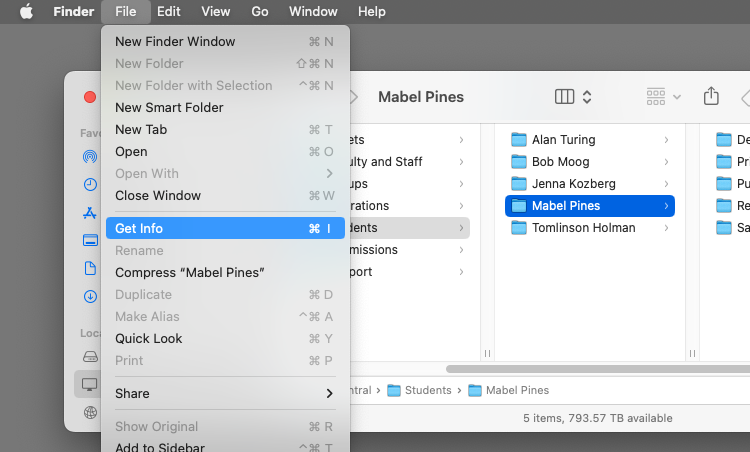This screenshot has height=452, width=750.
Task: Open the Edit menu
Action: (169, 11)
